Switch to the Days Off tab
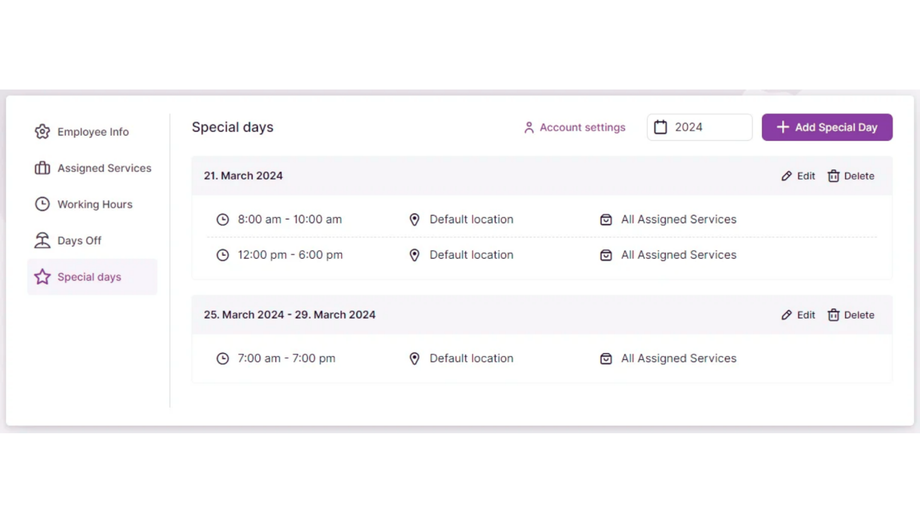This screenshot has width=920, height=517. tap(79, 241)
